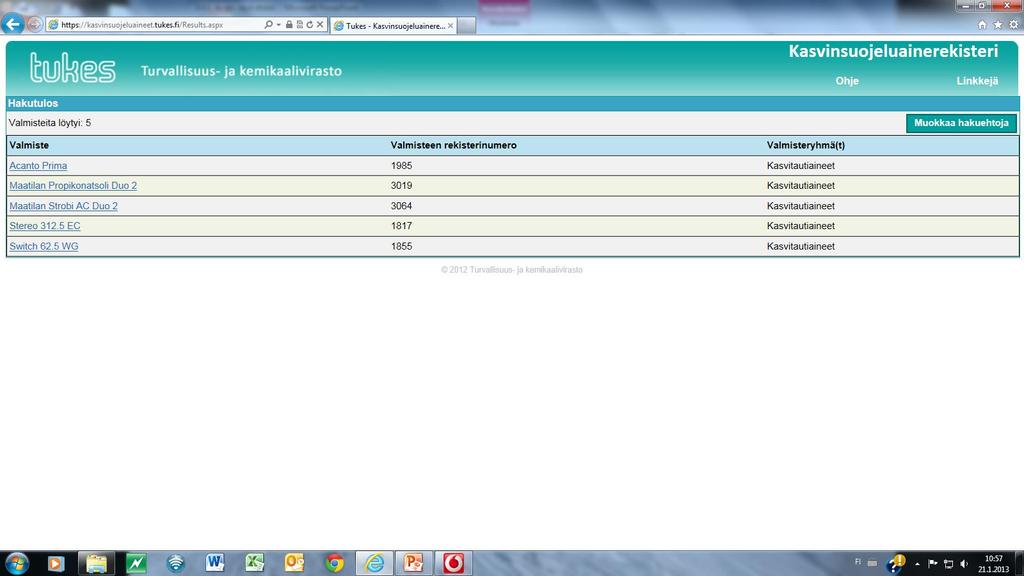Open PowerPoint from taskbar
The image size is (1024, 576).
point(413,563)
